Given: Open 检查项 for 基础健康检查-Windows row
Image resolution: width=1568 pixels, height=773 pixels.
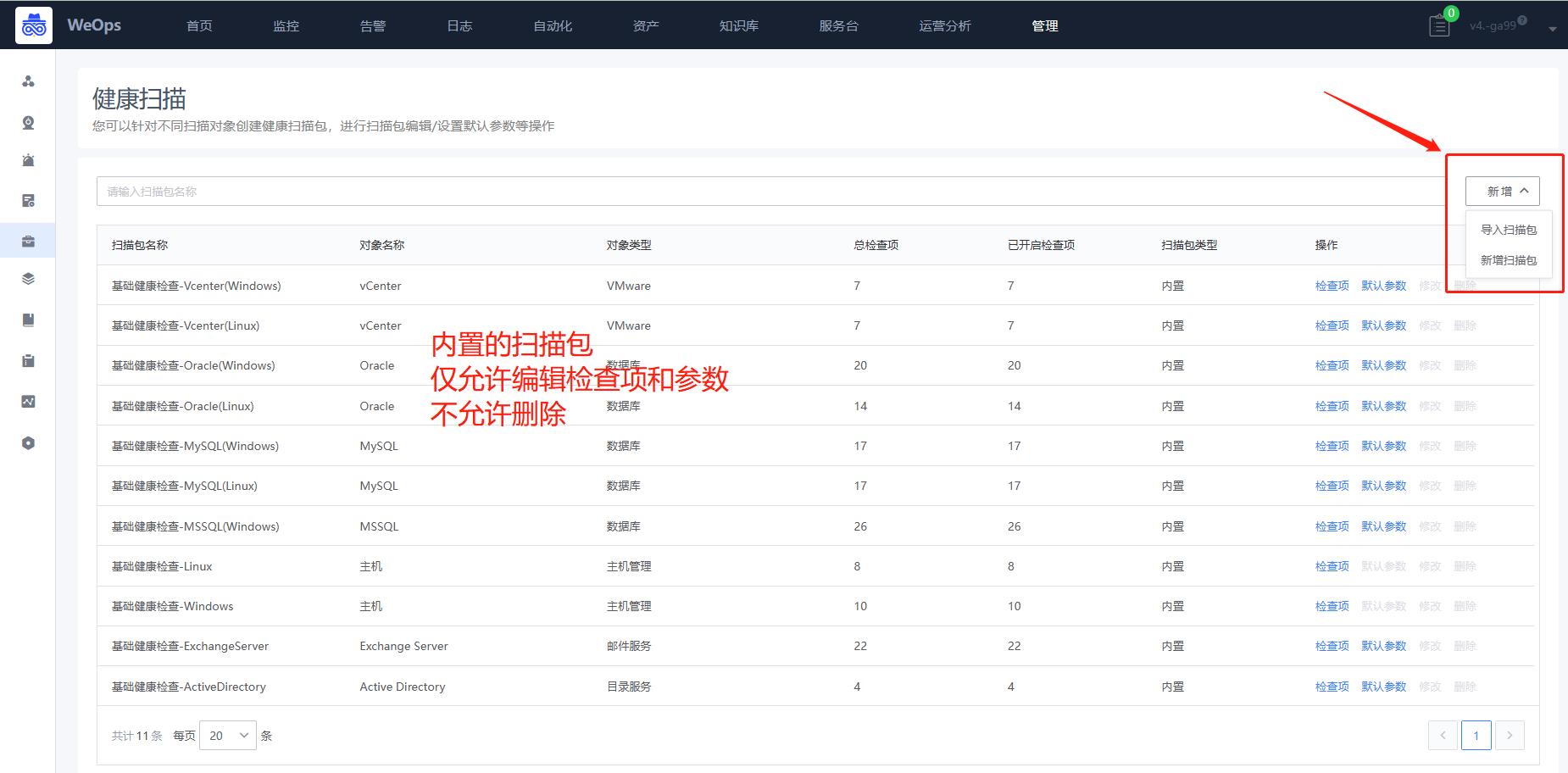Looking at the screenshot, I should [1332, 606].
